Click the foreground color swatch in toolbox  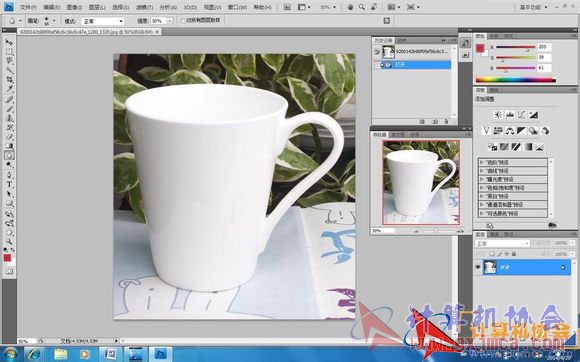7,258
